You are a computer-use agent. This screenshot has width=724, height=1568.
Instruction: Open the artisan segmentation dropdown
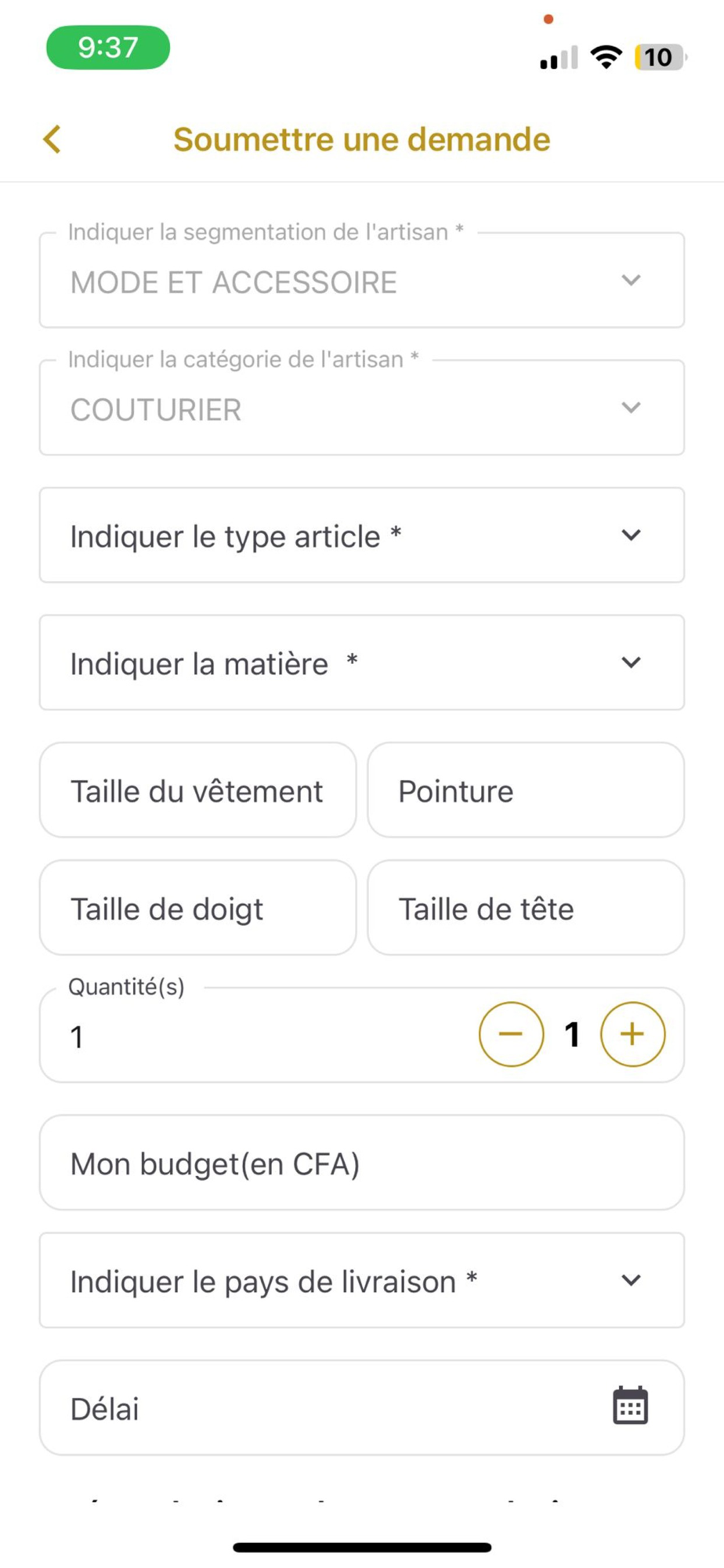(x=361, y=281)
